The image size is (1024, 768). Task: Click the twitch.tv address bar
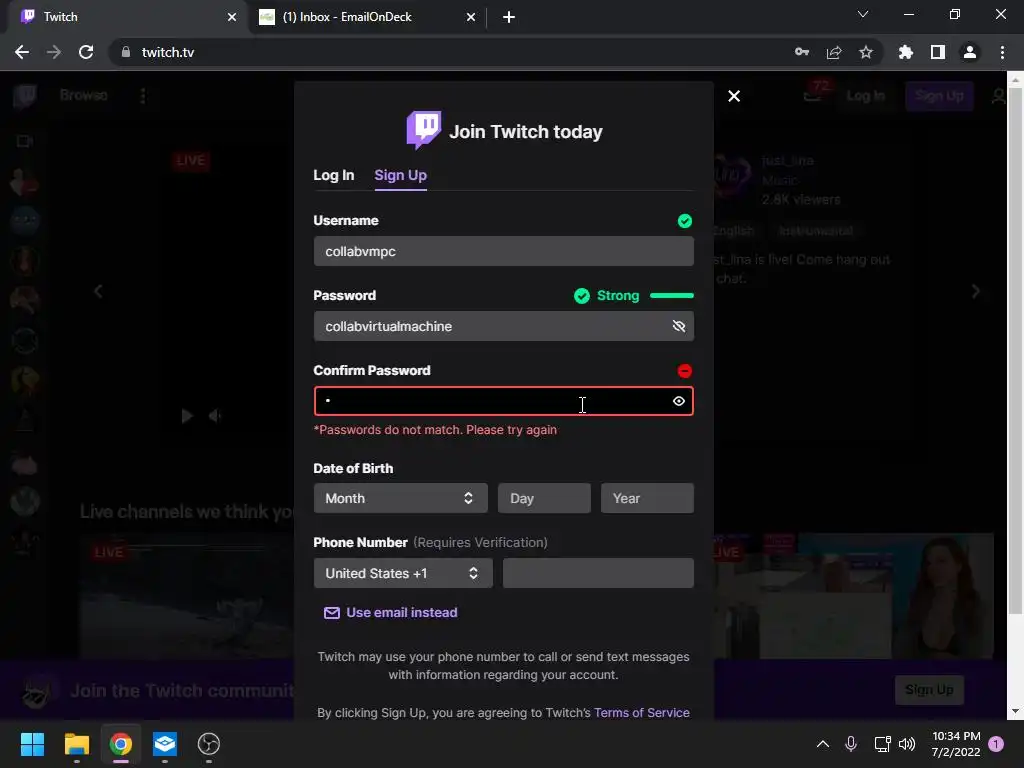pos(451,52)
